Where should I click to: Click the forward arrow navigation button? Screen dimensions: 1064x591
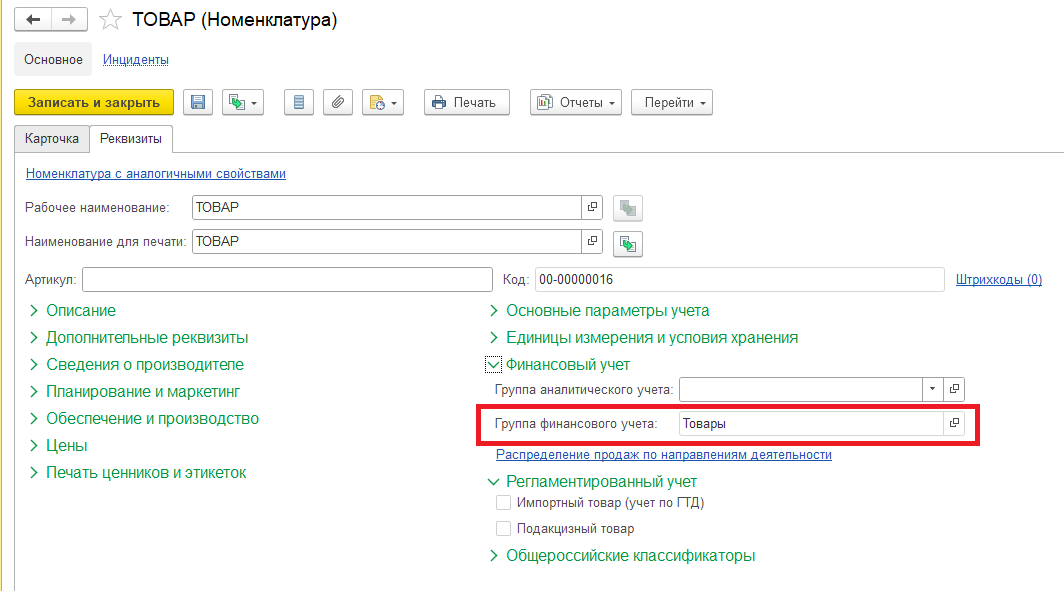pyautogui.click(x=69, y=20)
